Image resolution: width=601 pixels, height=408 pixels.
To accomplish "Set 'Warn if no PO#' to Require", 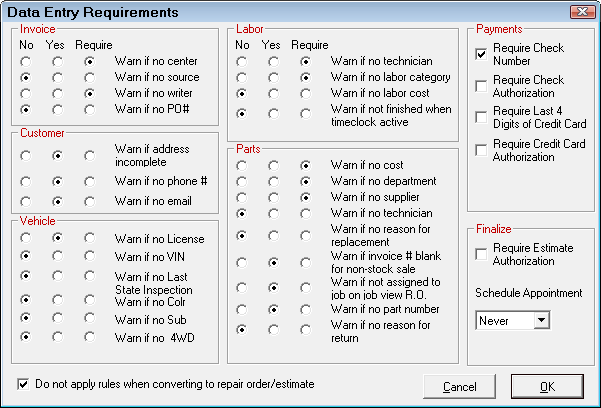I will [x=90, y=109].
